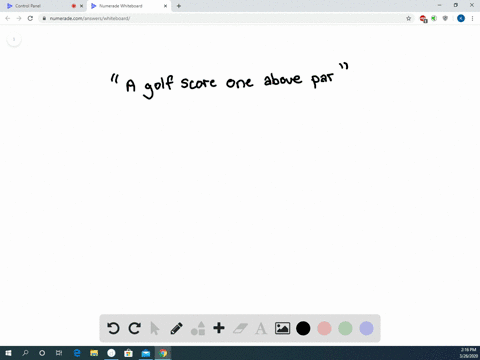Open the Chrome three-dot menu
The image size is (480, 360).
472,18
